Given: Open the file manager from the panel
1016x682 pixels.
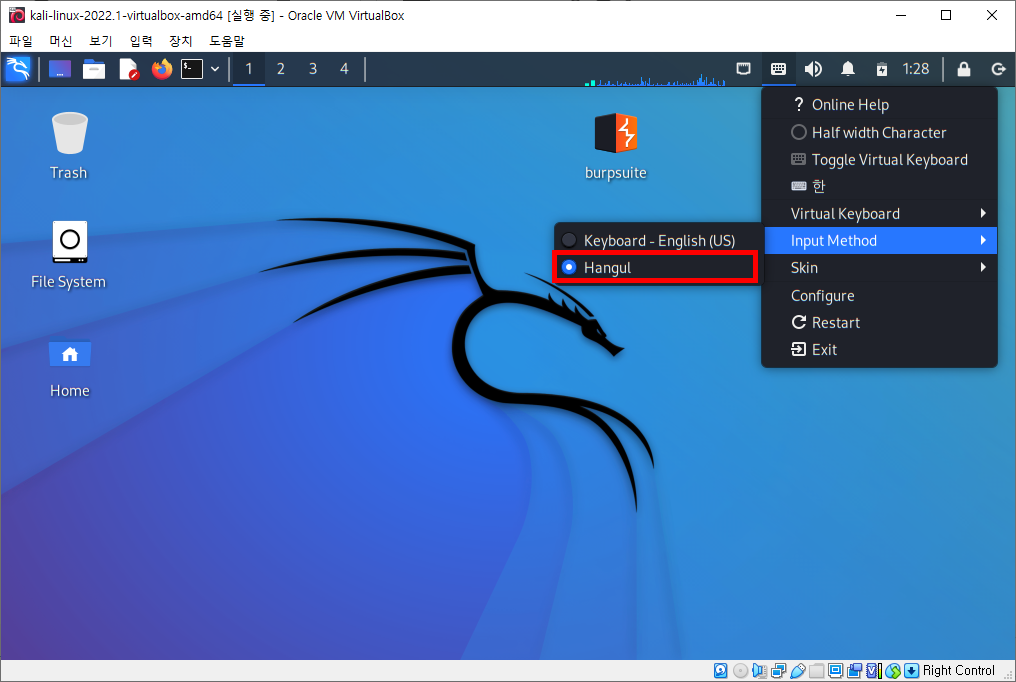Looking at the screenshot, I should (94, 69).
